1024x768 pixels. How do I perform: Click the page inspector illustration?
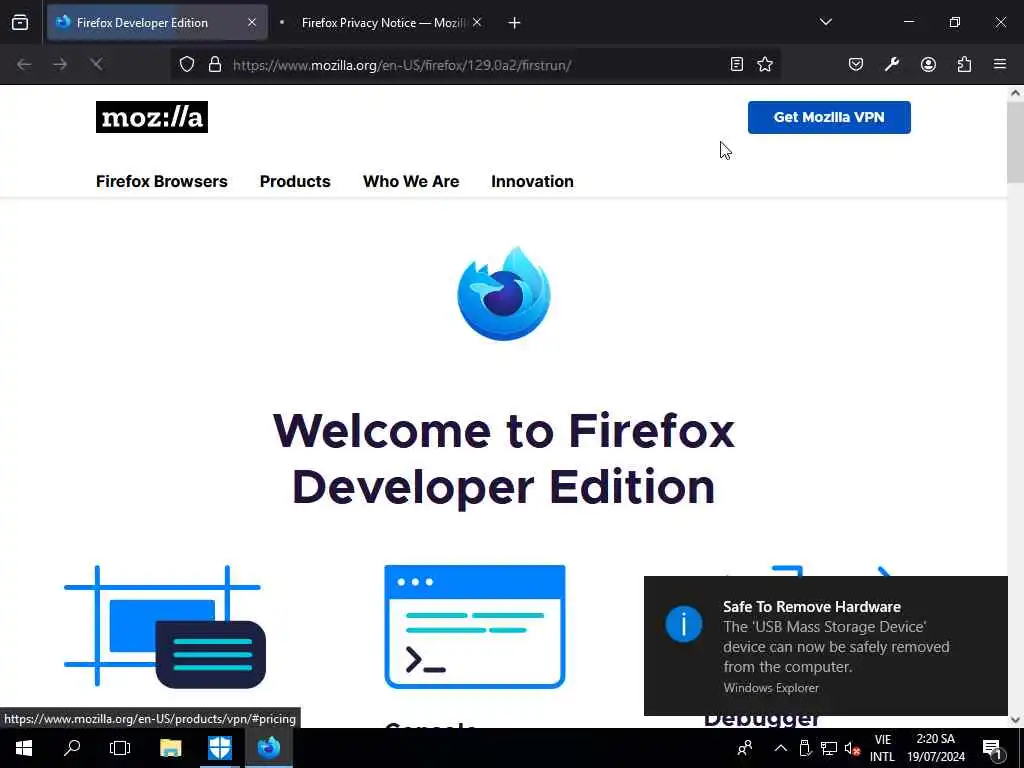[x=165, y=626]
